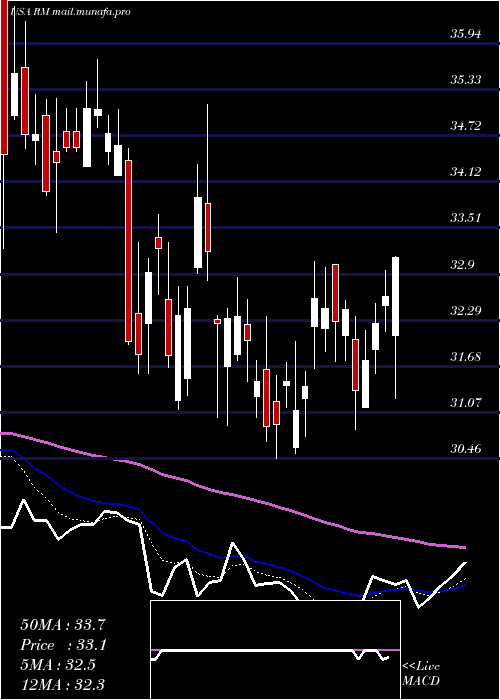This screenshot has height=700, width=500.
Task: Click the 12MA : 32.3 value
Action: (x=62, y=684)
